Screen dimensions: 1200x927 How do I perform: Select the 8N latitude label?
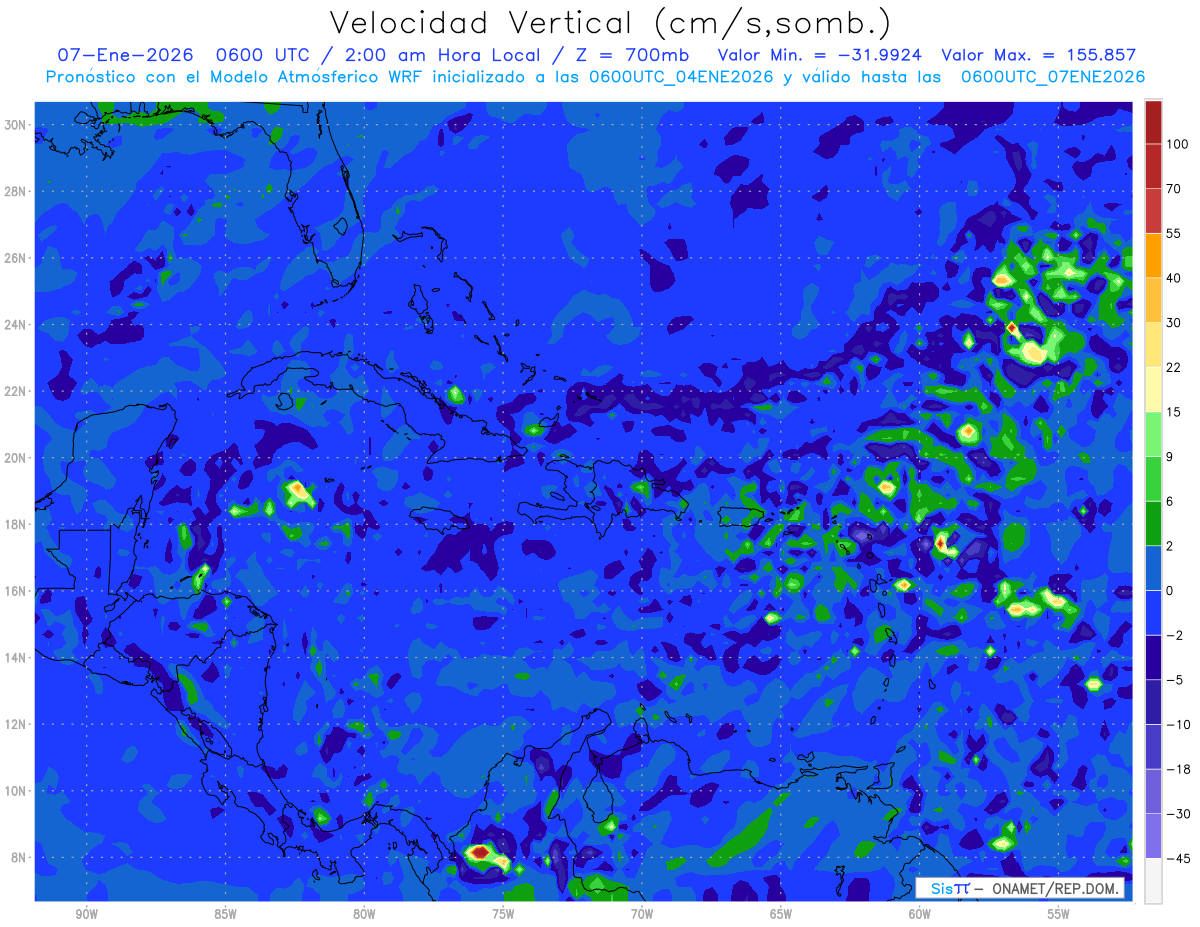[x=20, y=857]
